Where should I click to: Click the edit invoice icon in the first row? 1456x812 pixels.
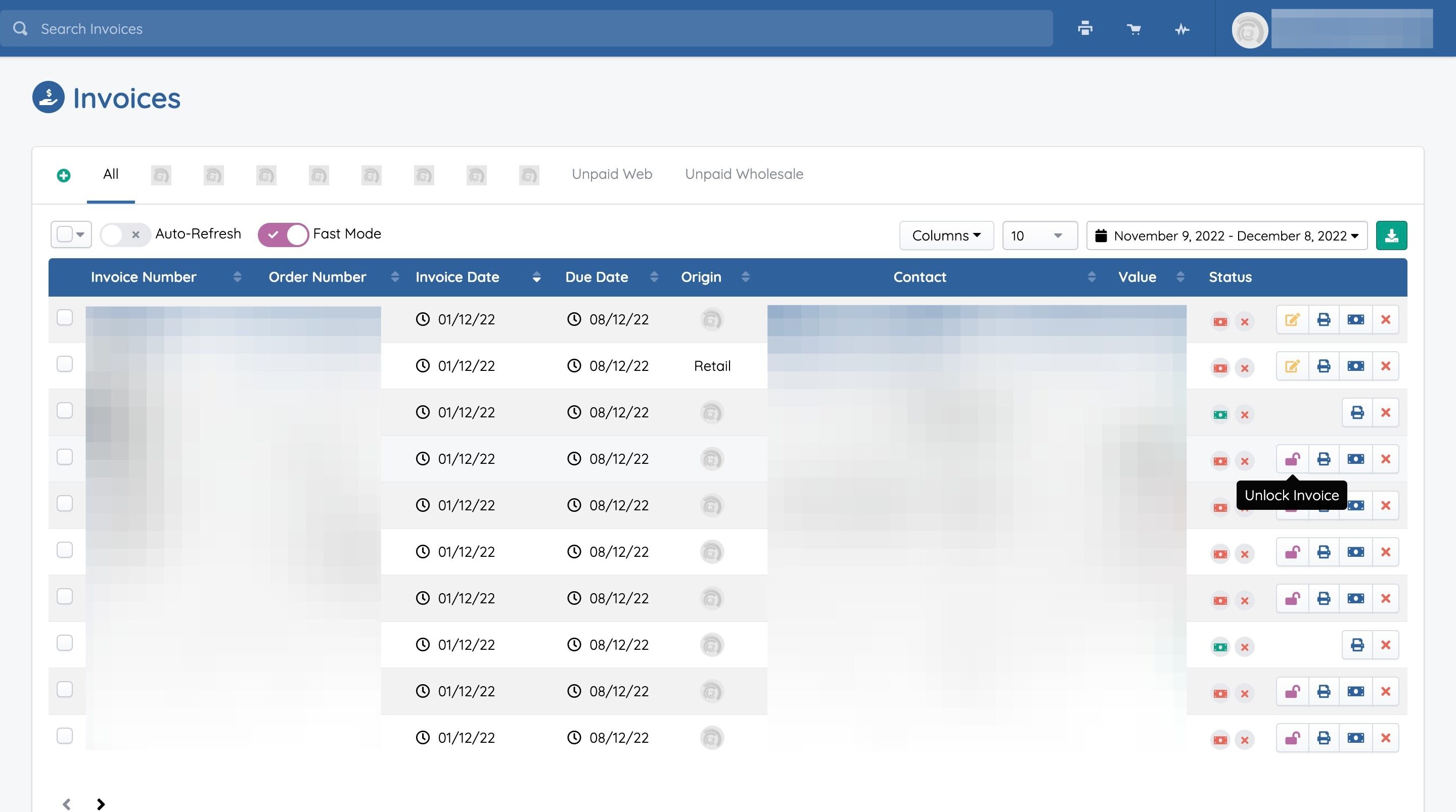1292,320
